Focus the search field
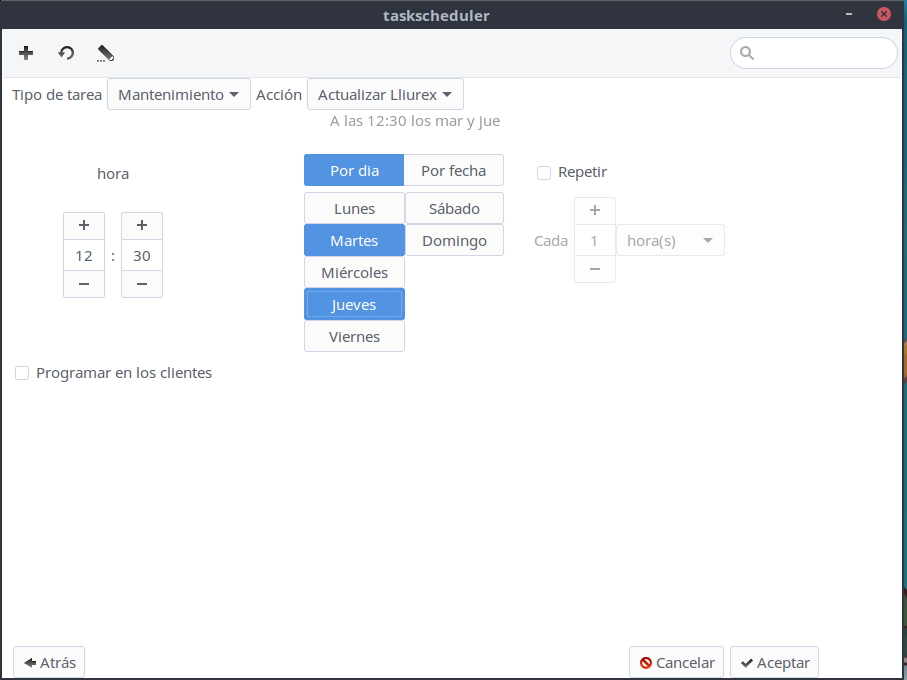This screenshot has width=907, height=680. [814, 53]
